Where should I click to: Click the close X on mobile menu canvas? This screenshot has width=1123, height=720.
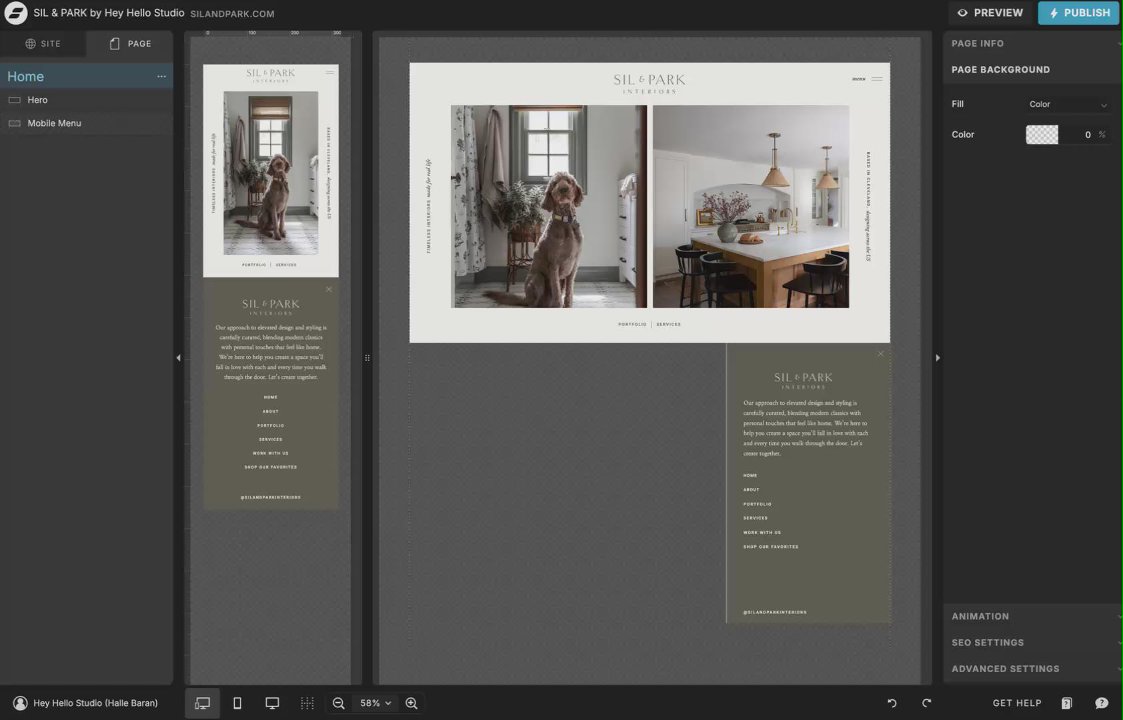[x=329, y=289]
